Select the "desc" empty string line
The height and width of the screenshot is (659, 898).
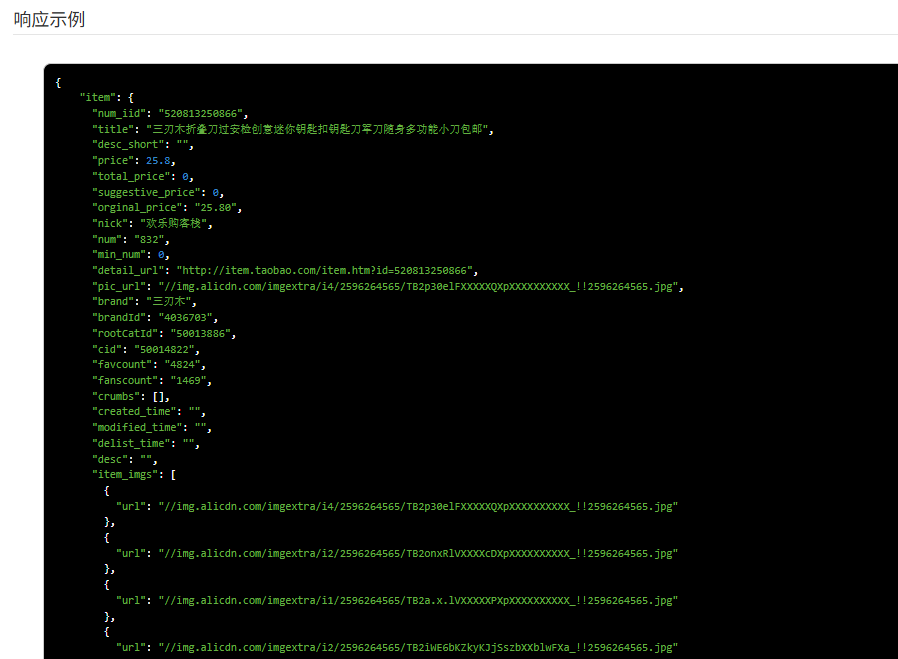point(124,459)
